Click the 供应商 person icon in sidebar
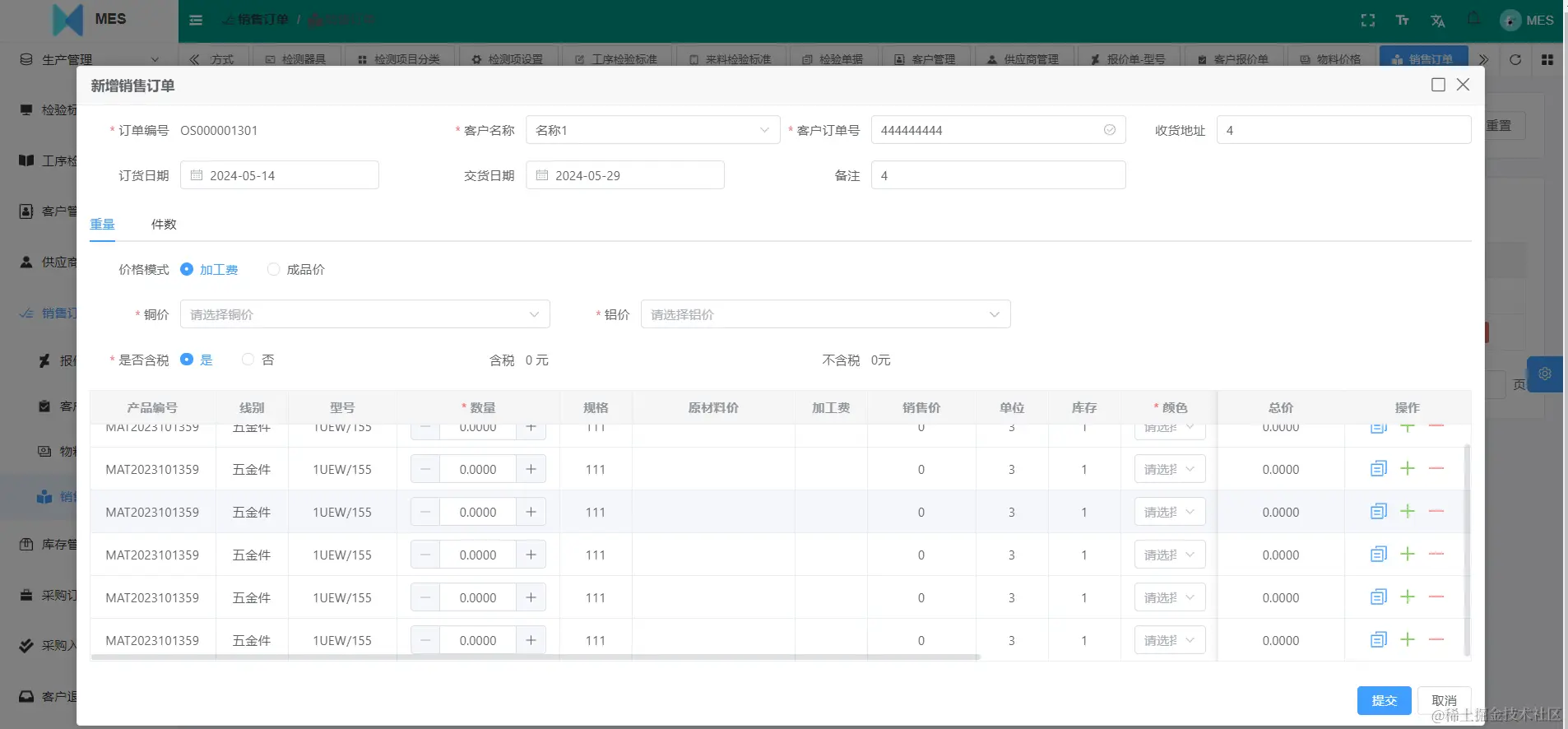Image resolution: width=1568 pixels, height=729 pixels. (x=26, y=262)
